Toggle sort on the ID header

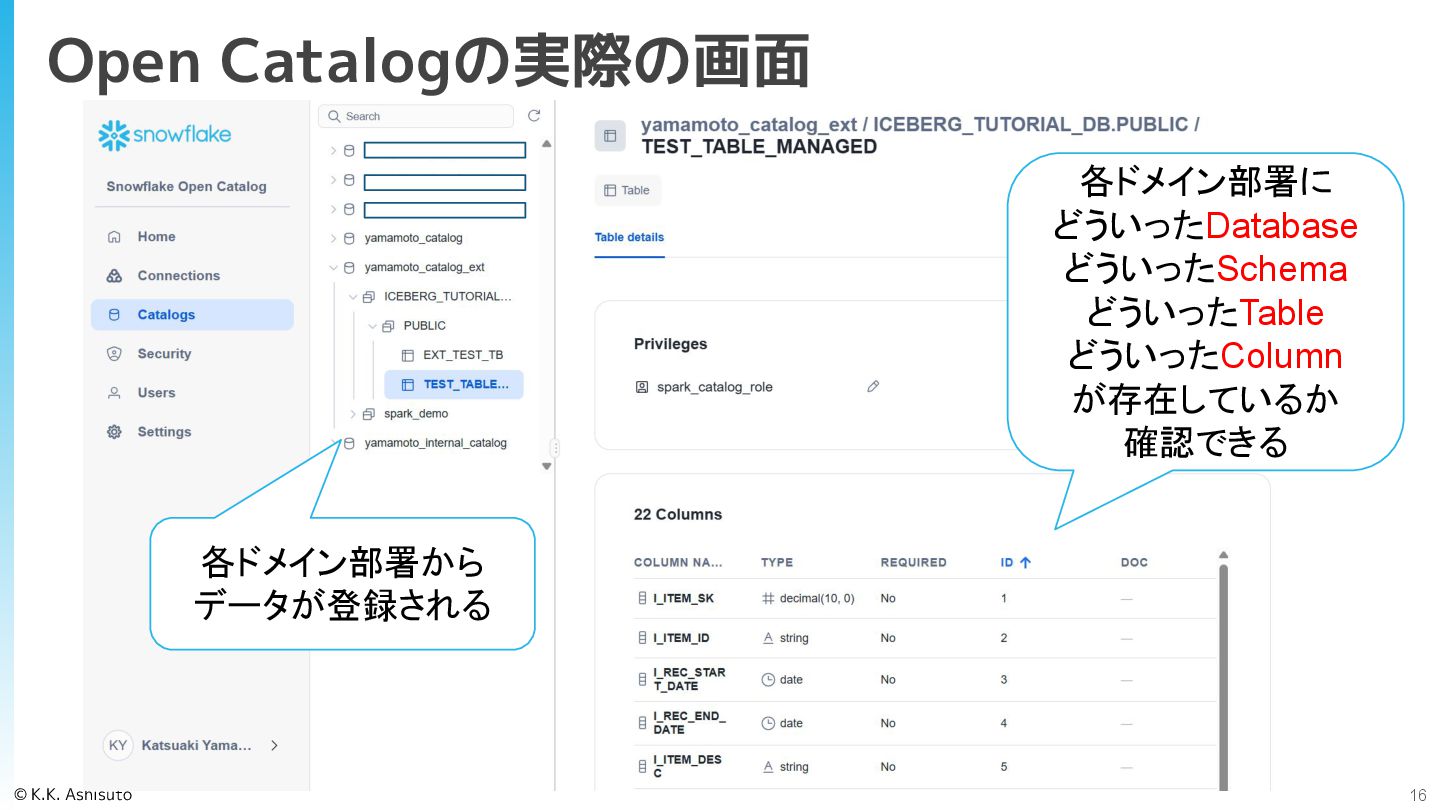click(x=1015, y=562)
